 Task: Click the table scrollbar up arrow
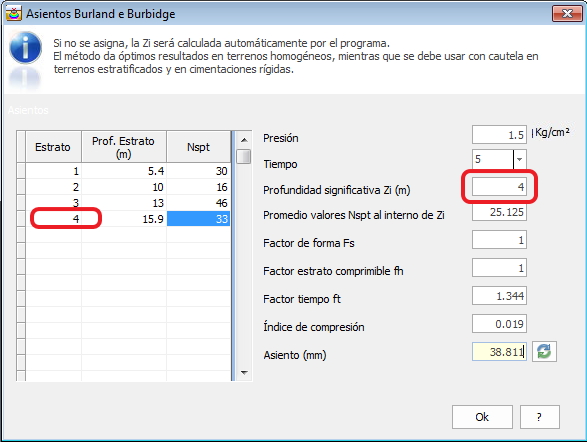244,140
